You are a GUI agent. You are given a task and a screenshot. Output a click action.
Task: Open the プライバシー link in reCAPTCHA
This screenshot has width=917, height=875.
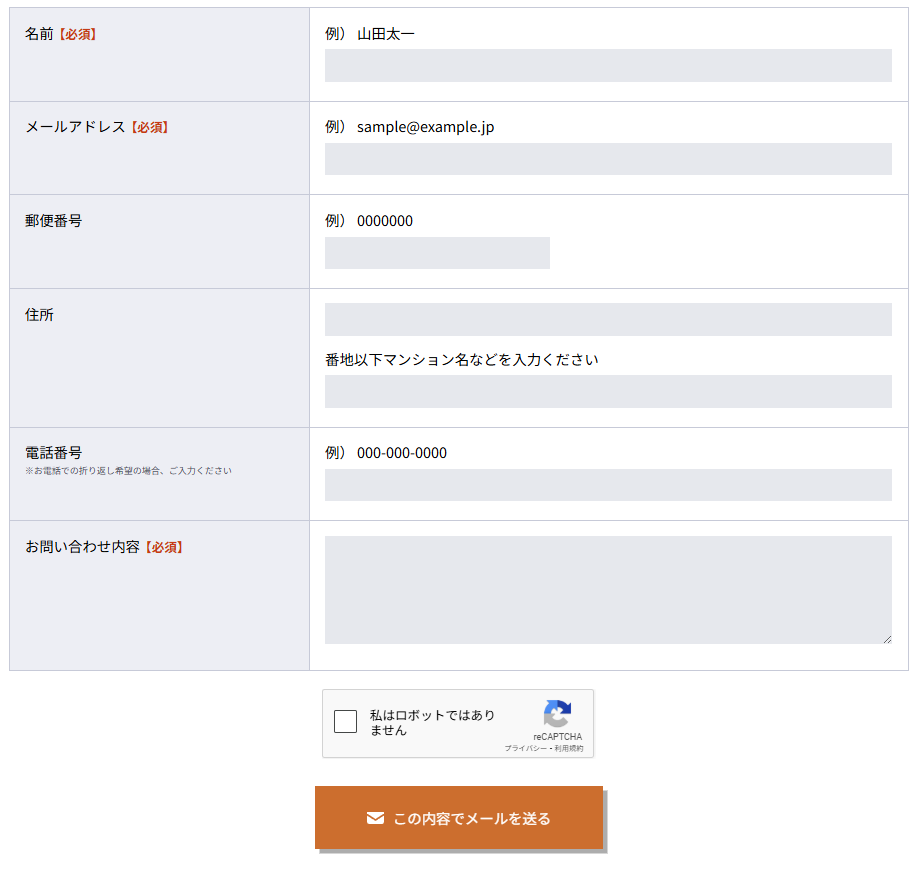pos(526,748)
